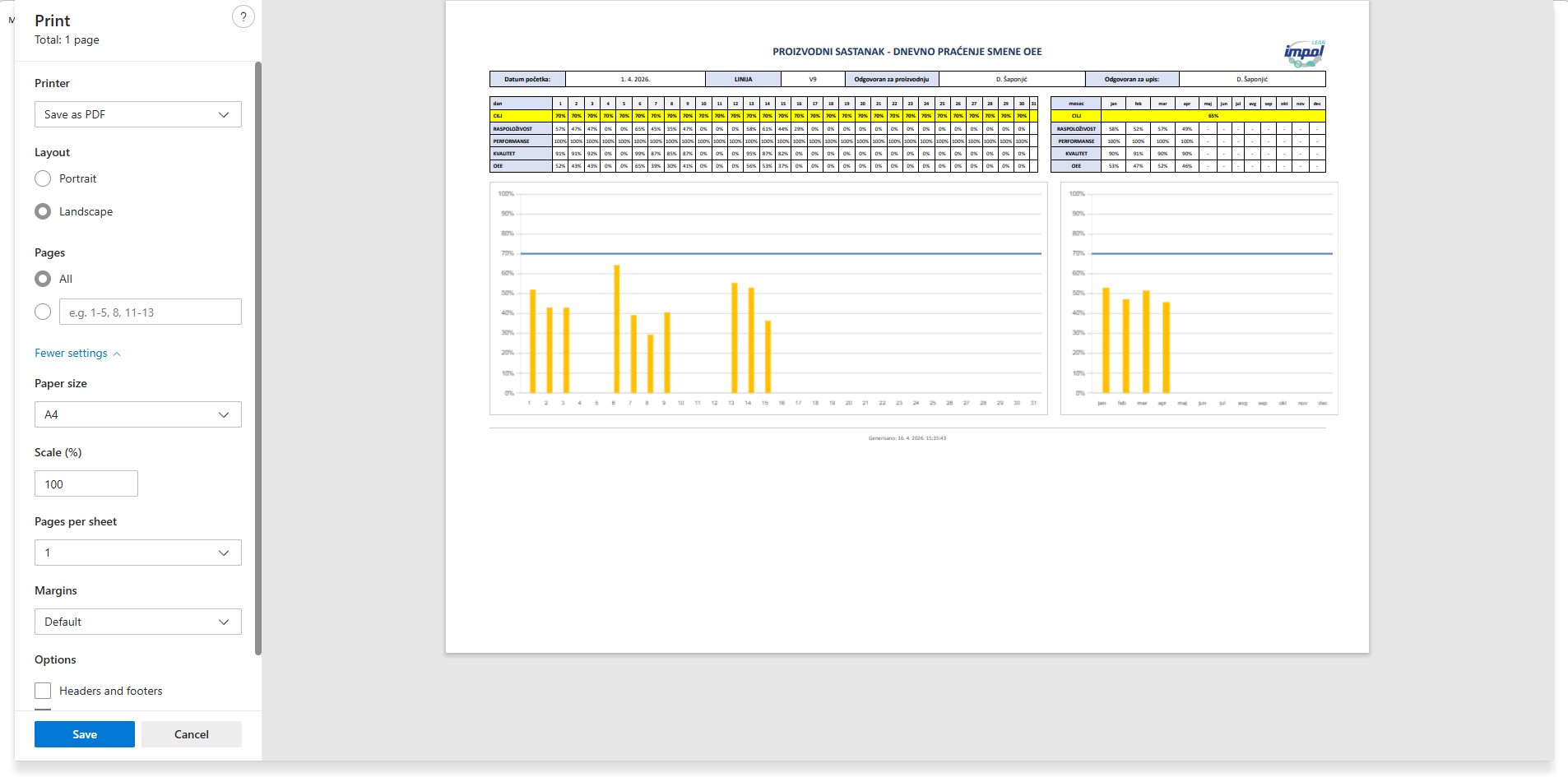The height and width of the screenshot is (777, 1568).
Task: Open the print help question mark icon
Action: (x=244, y=17)
